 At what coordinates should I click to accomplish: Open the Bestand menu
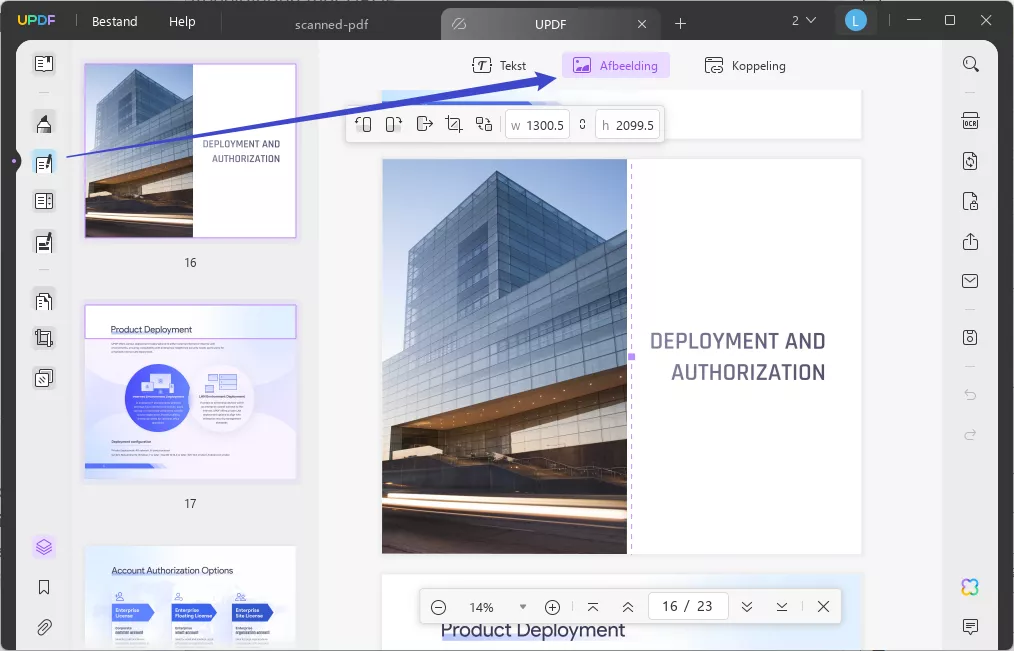click(x=113, y=21)
